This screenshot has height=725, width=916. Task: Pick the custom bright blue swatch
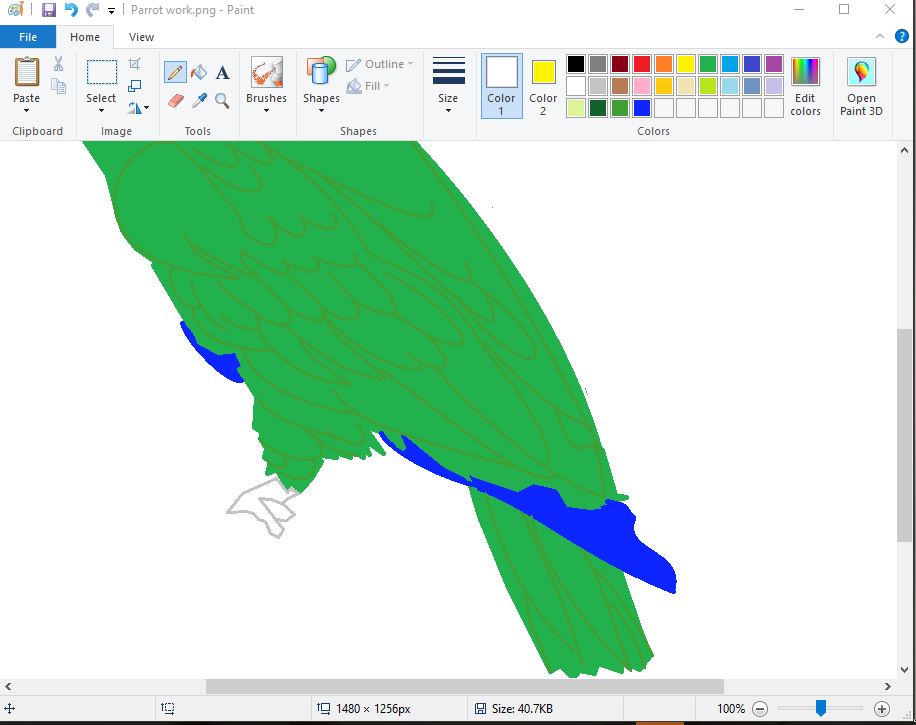pyautogui.click(x=642, y=108)
